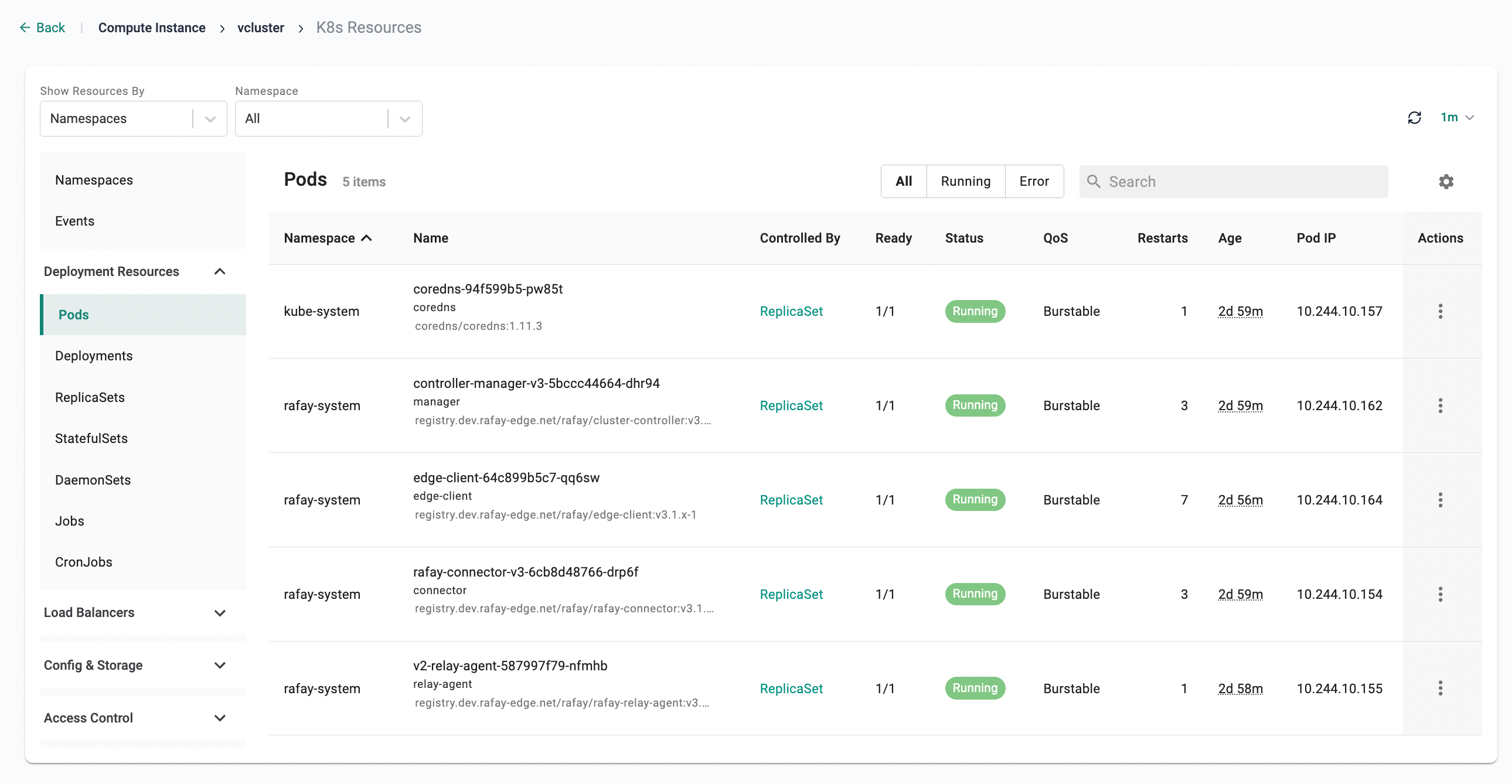Focus the Search pods field
1512x784 pixels.
click(1233, 181)
